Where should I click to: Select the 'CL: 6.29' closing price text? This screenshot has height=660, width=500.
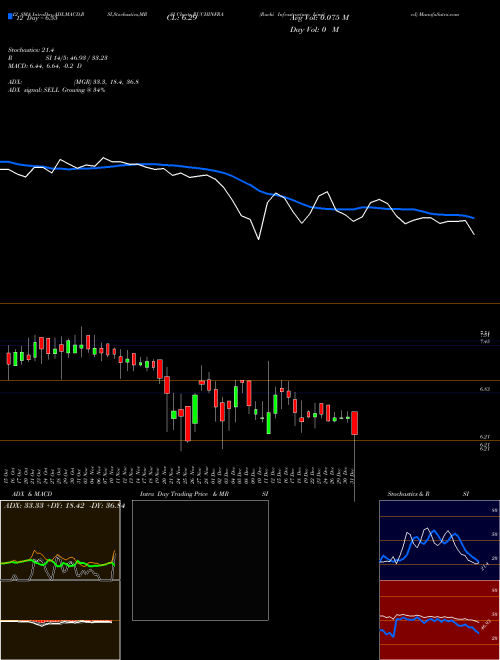coord(182,18)
